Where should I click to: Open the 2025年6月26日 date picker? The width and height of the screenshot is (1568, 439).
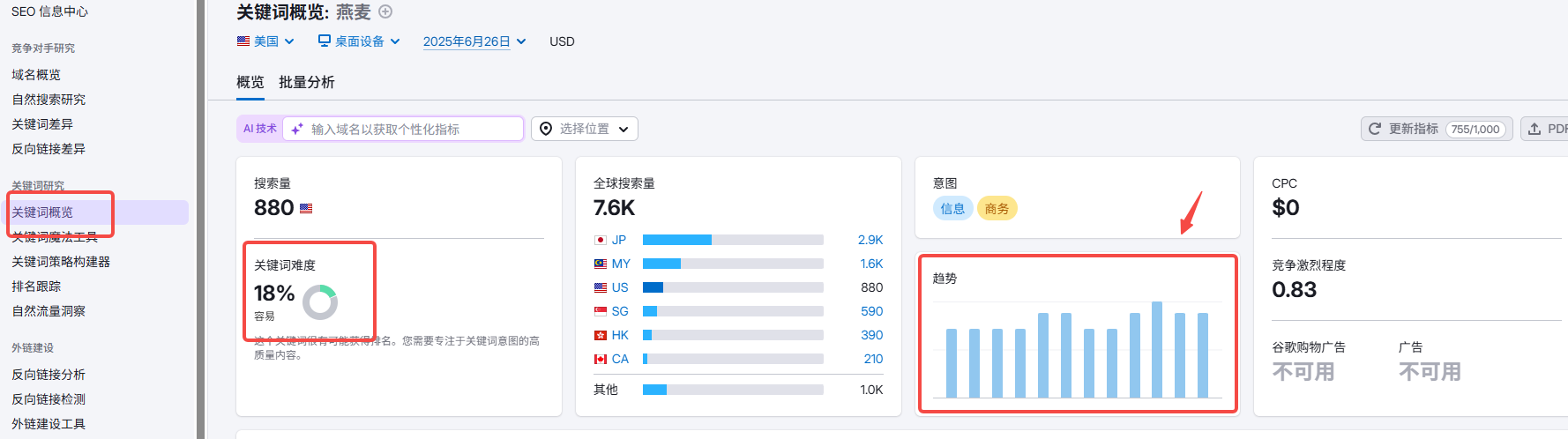474,41
